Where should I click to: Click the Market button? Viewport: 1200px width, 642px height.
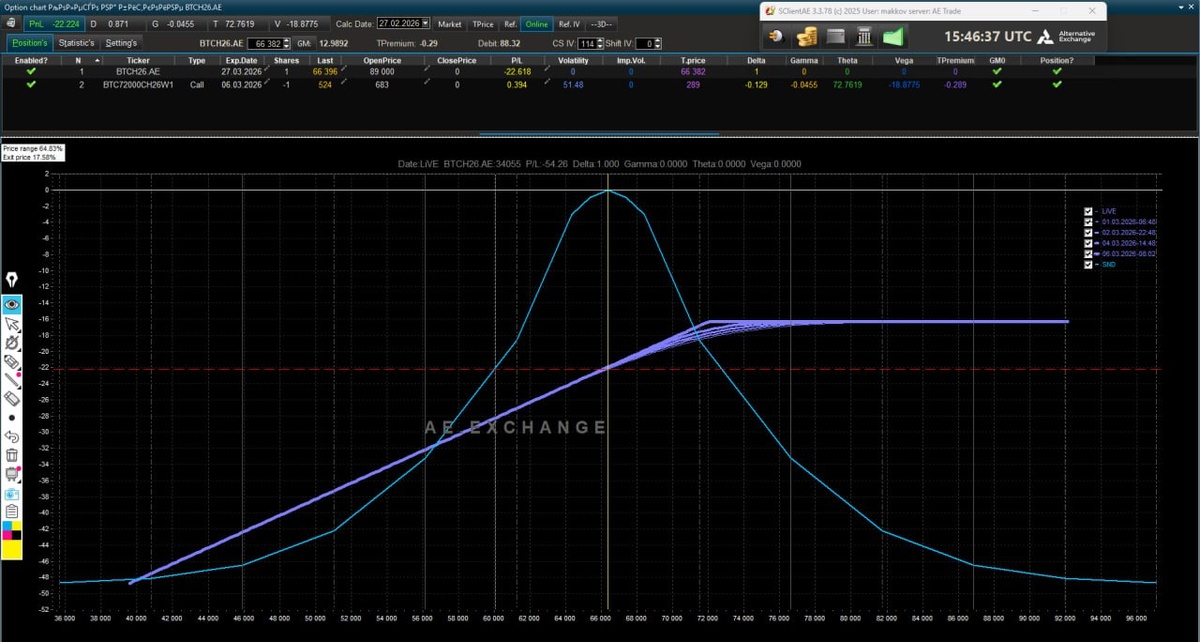pos(450,23)
